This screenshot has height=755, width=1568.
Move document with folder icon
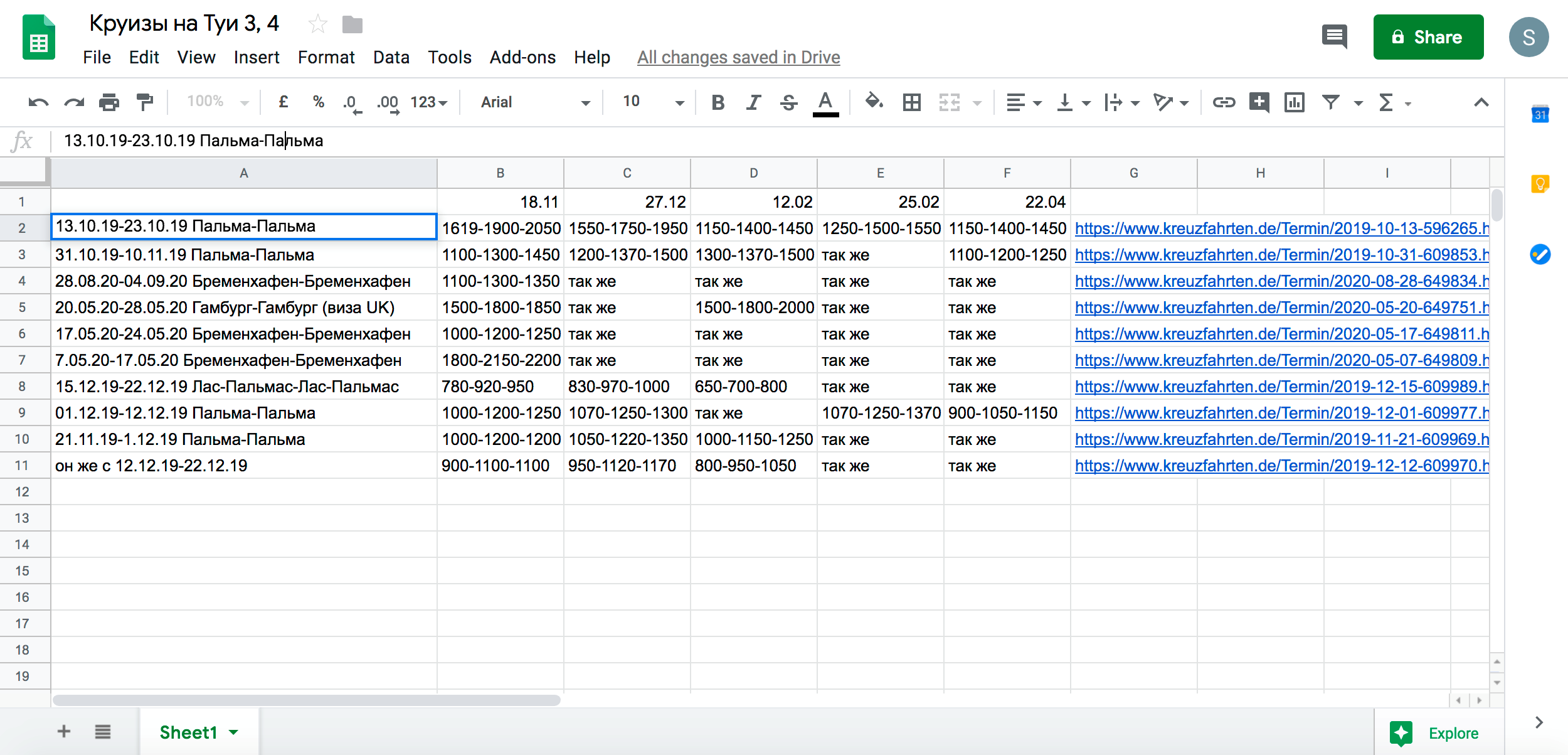352,25
